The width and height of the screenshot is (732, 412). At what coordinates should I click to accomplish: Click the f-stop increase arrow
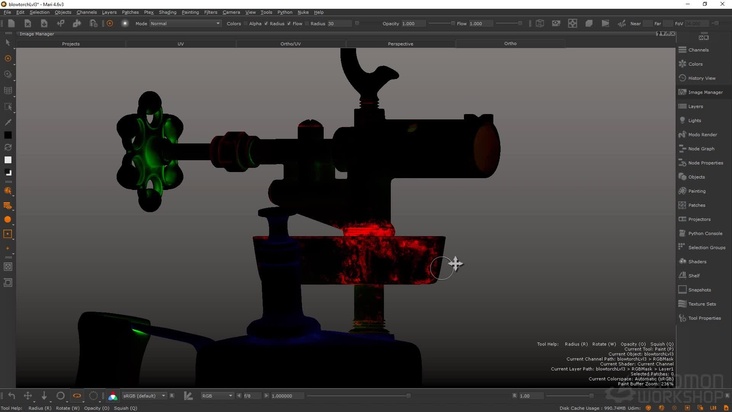(267, 396)
